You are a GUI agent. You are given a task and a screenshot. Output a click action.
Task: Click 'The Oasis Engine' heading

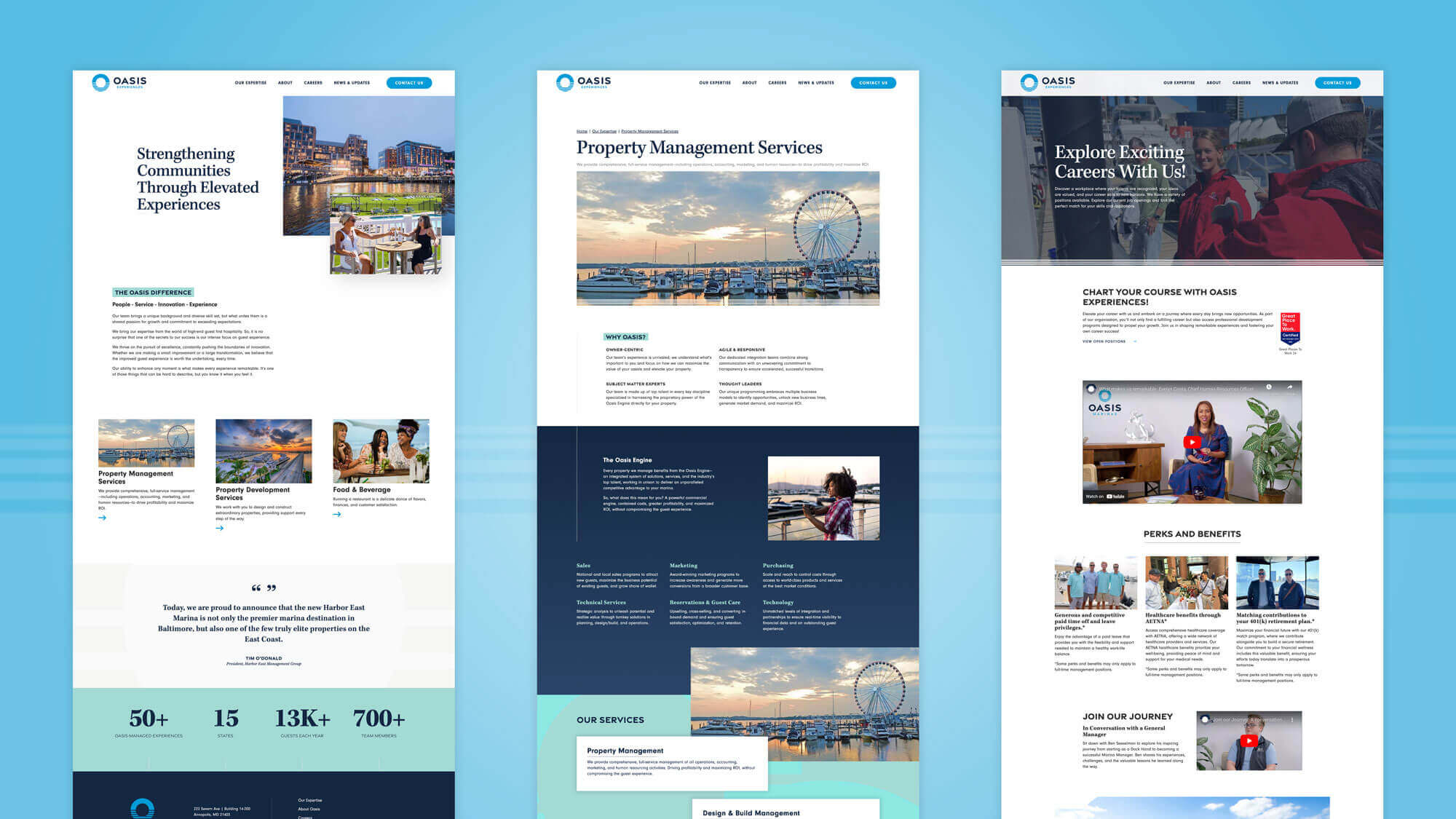tap(628, 460)
